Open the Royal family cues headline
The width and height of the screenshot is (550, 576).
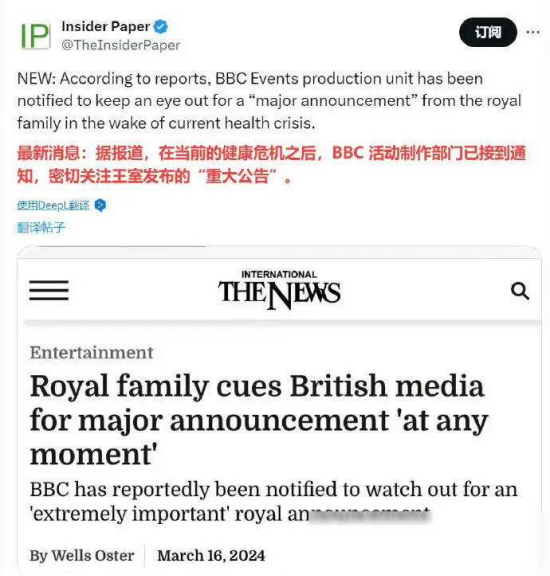(x=259, y=420)
